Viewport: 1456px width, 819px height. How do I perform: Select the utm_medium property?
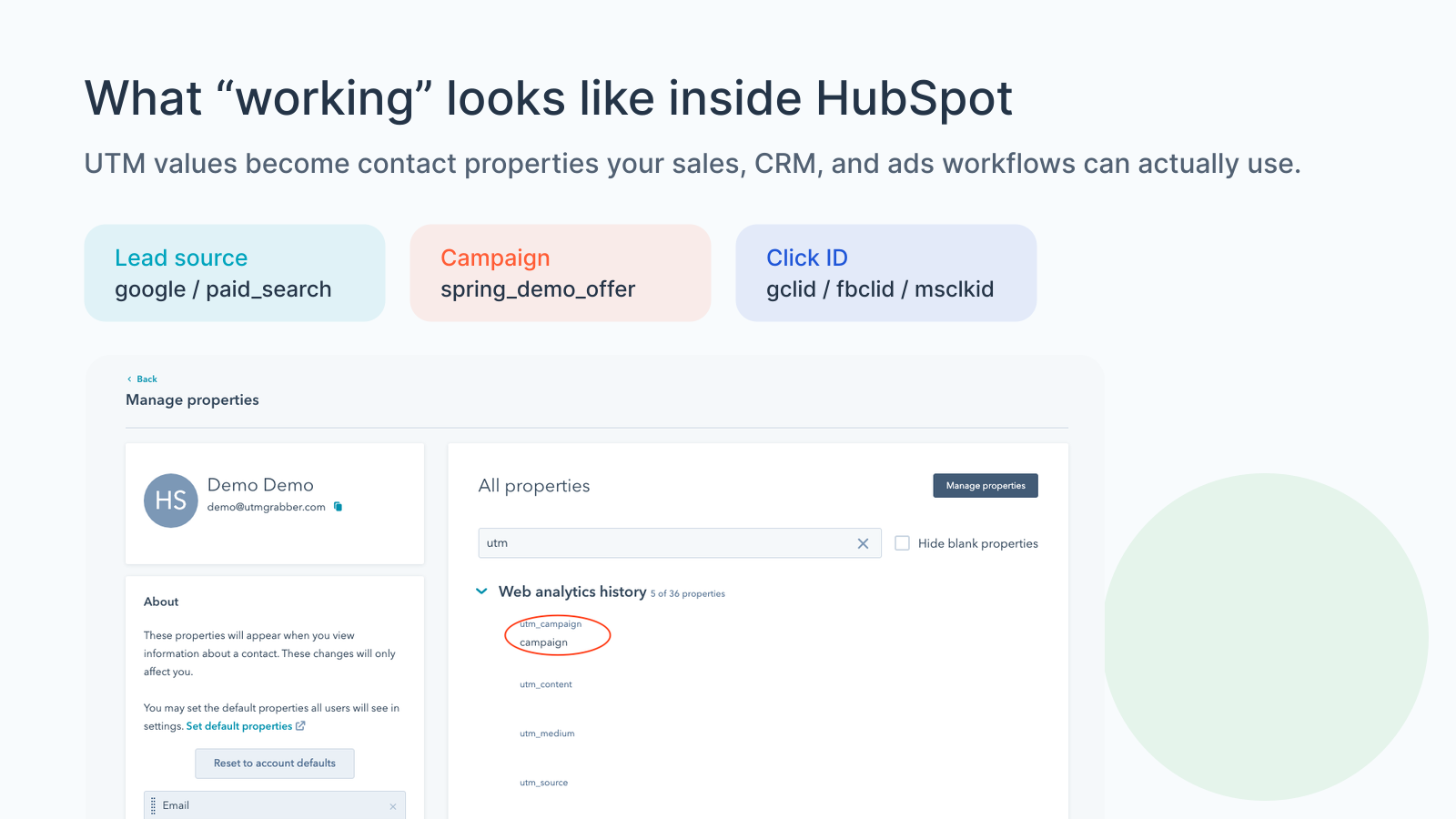tap(547, 733)
